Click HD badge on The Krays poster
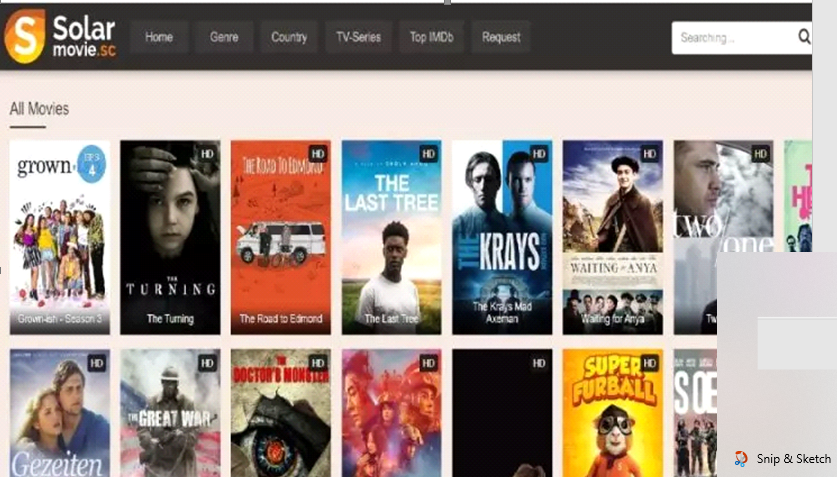The image size is (837, 477). pos(539,154)
